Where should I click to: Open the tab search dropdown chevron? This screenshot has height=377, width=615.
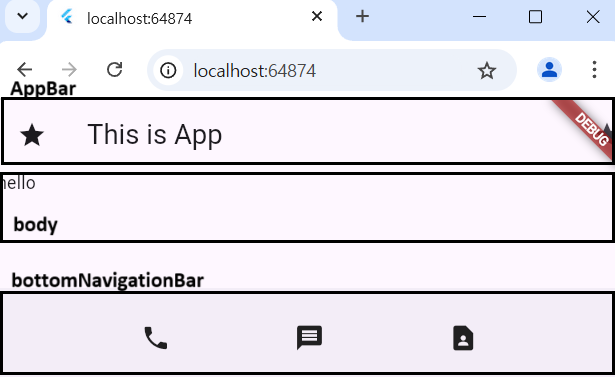pos(23,16)
